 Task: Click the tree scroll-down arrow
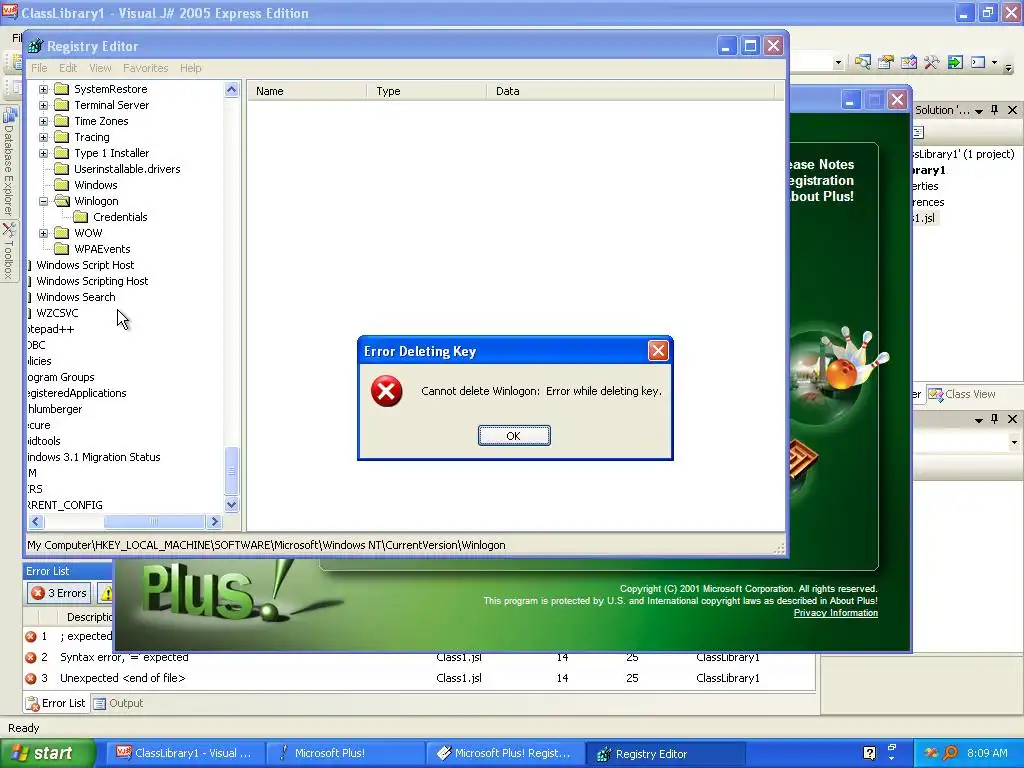pyautogui.click(x=232, y=505)
